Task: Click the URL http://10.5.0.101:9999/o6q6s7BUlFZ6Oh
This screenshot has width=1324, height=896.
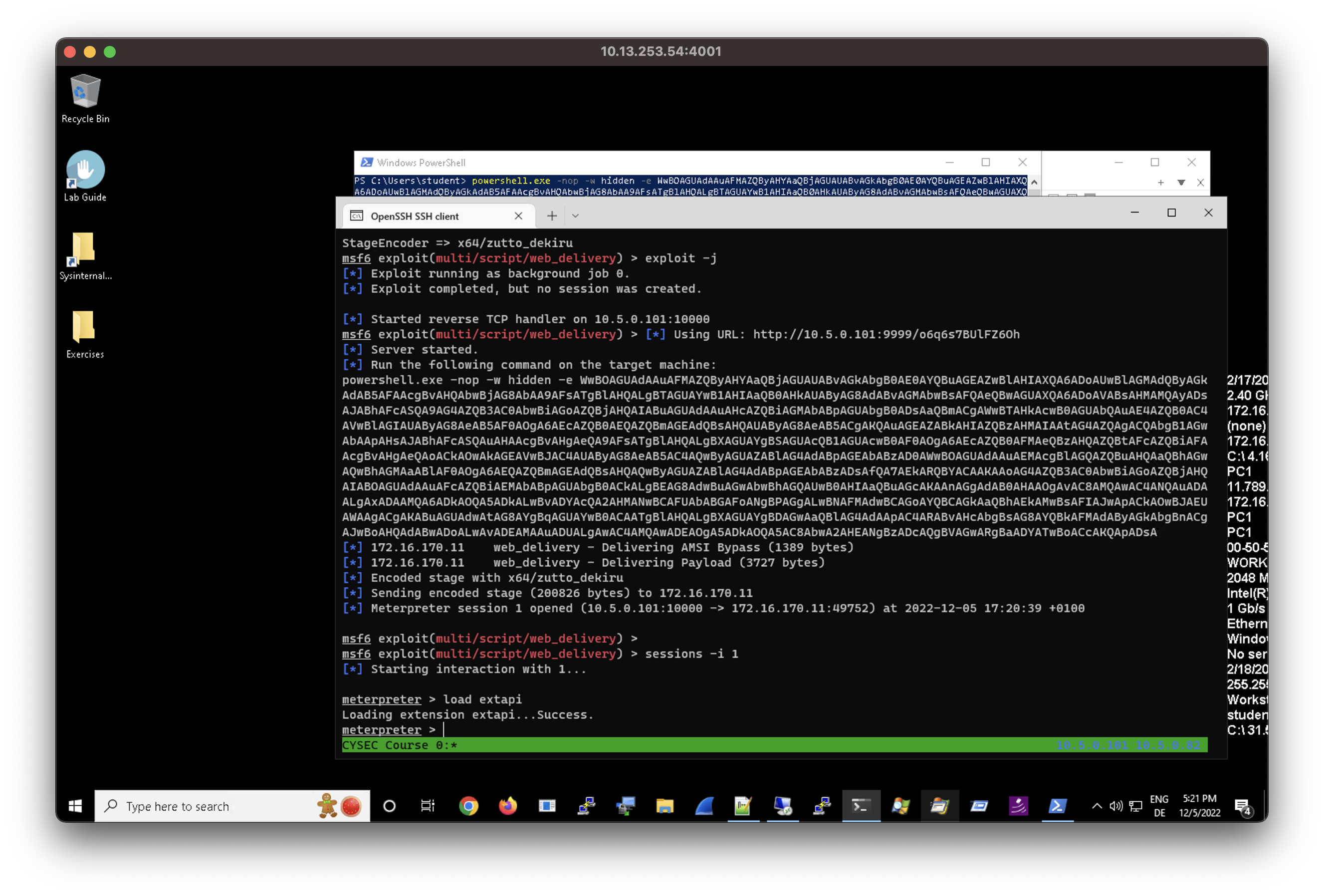Action: click(x=886, y=334)
